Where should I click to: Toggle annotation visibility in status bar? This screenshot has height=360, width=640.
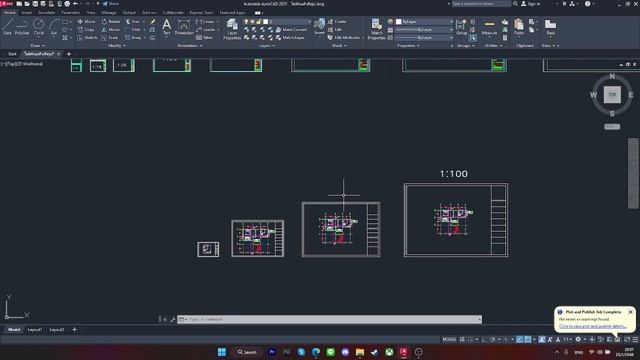click(542, 340)
